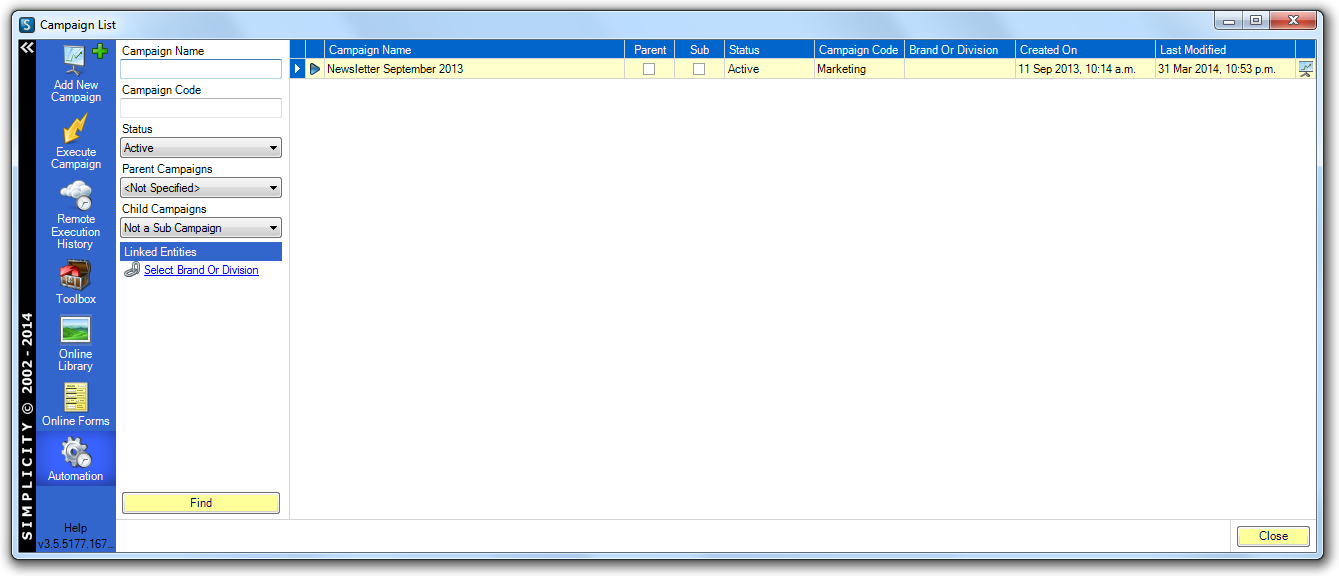
Task: Maximize the Campaign List window
Action: 1256,20
